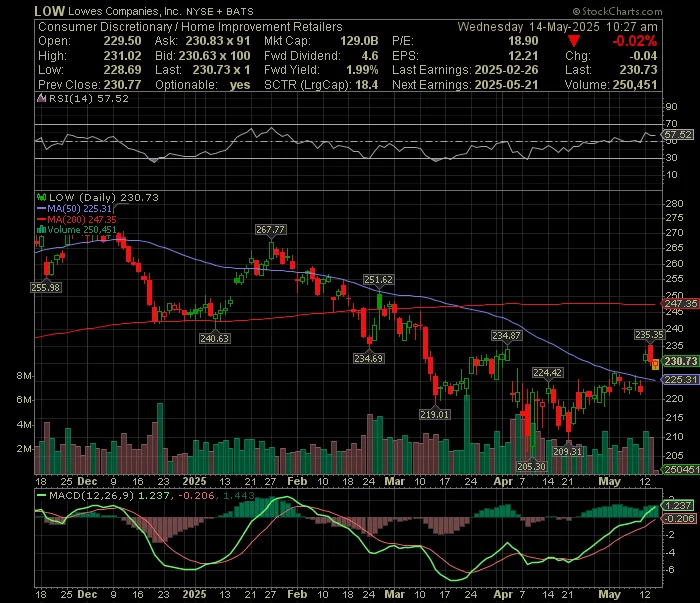
Task: Click the Next Earnings 2025-05-21 date
Action: pyautogui.click(x=506, y=84)
